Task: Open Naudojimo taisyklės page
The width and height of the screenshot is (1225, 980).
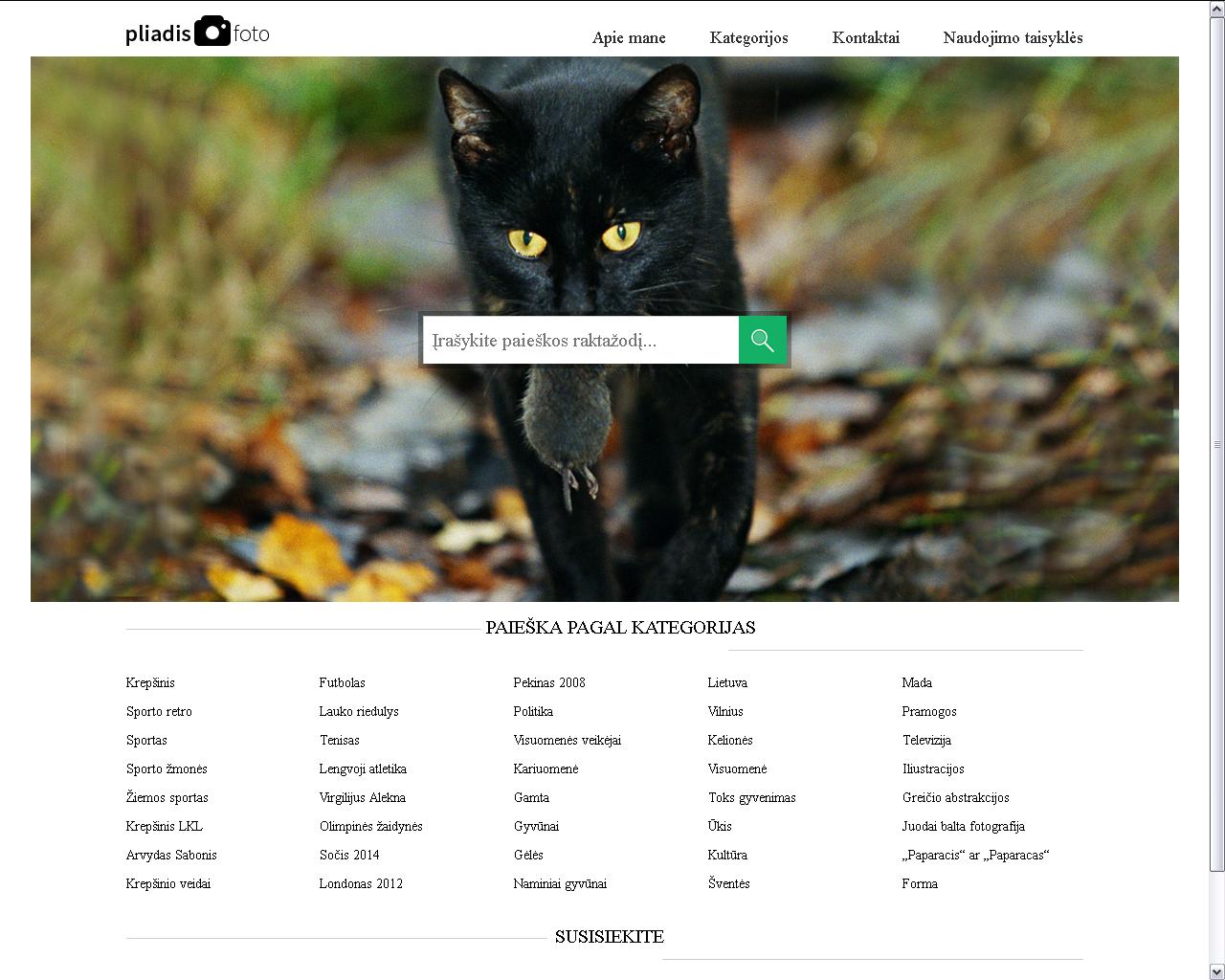Action: [1013, 37]
